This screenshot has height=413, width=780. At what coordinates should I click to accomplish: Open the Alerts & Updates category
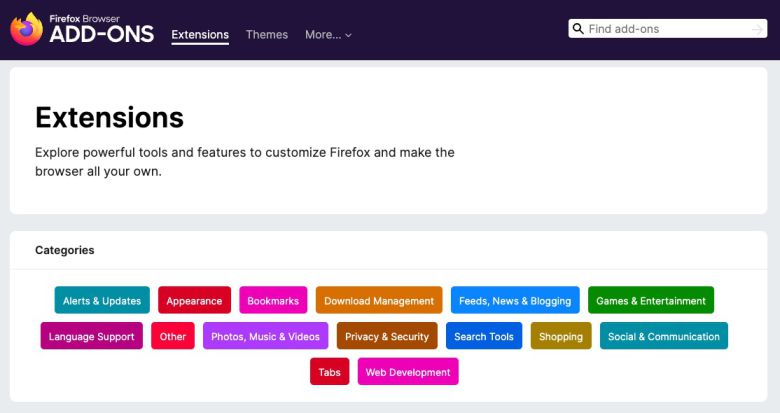pyautogui.click(x=102, y=301)
